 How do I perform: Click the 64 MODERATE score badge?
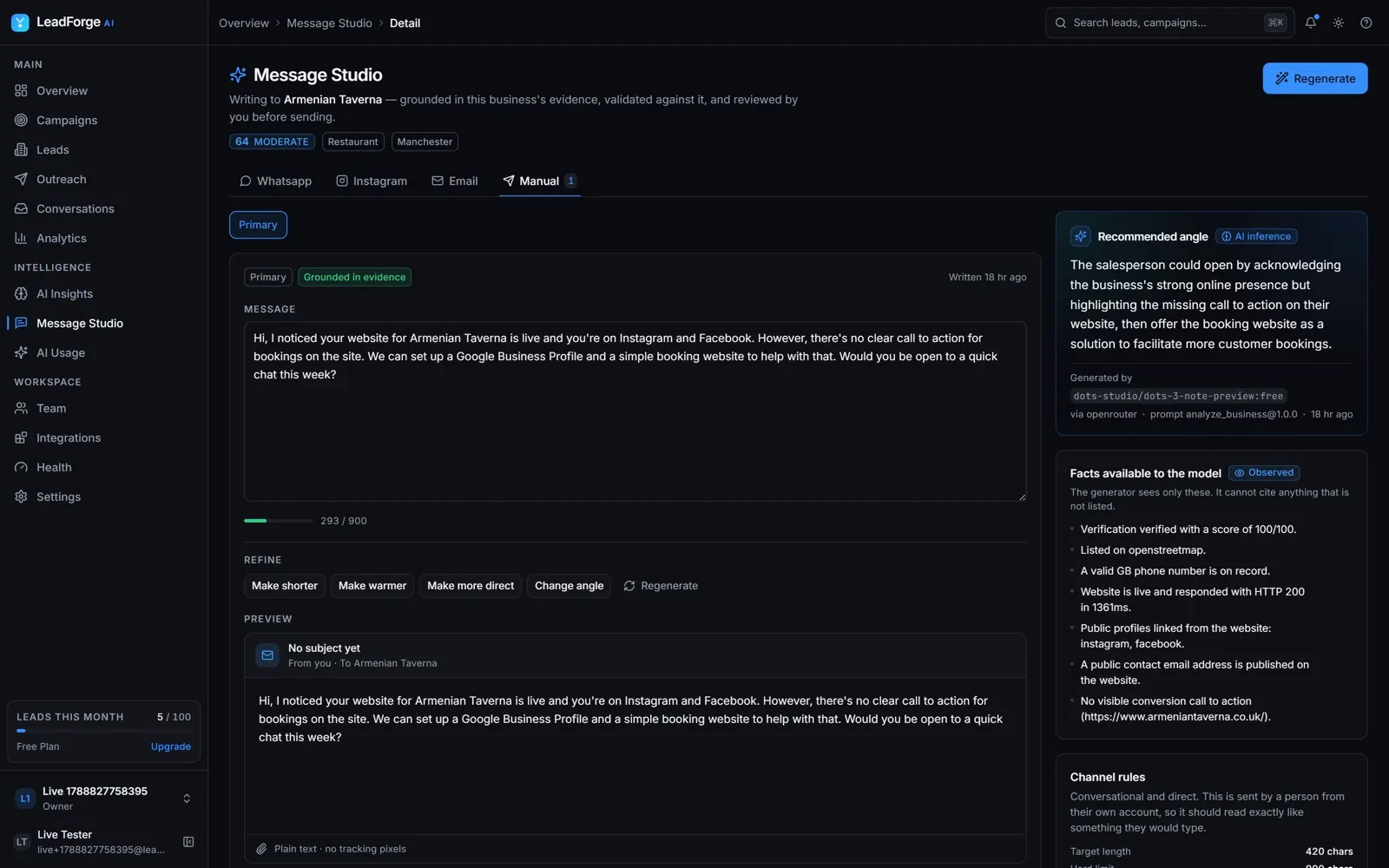tap(272, 141)
